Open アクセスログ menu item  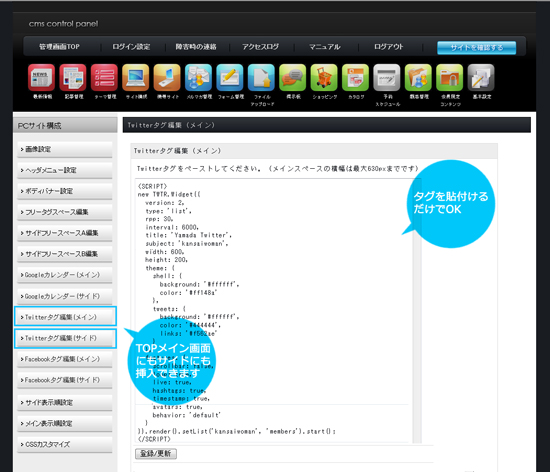point(261,47)
